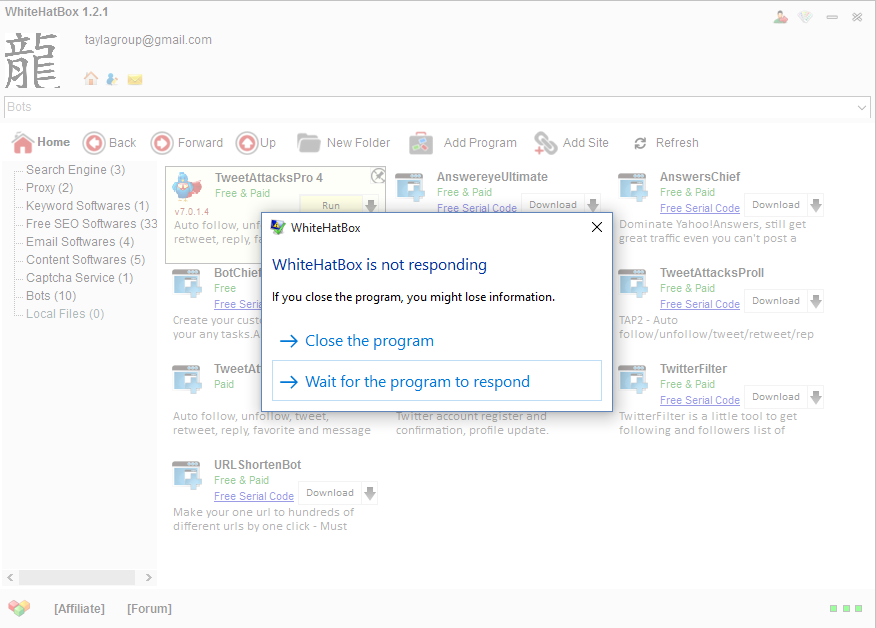The width and height of the screenshot is (876, 628).
Task: Click the Forward navigation arrow
Action: 162,143
